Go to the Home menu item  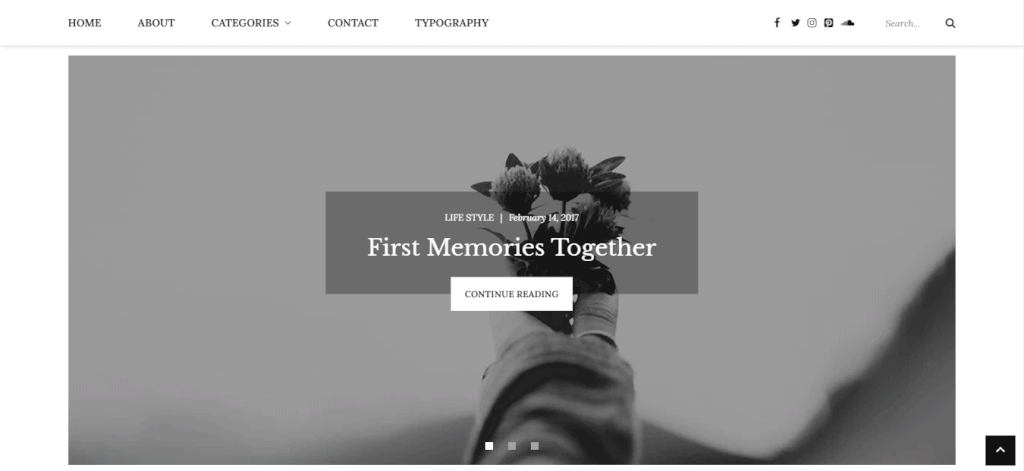point(84,23)
